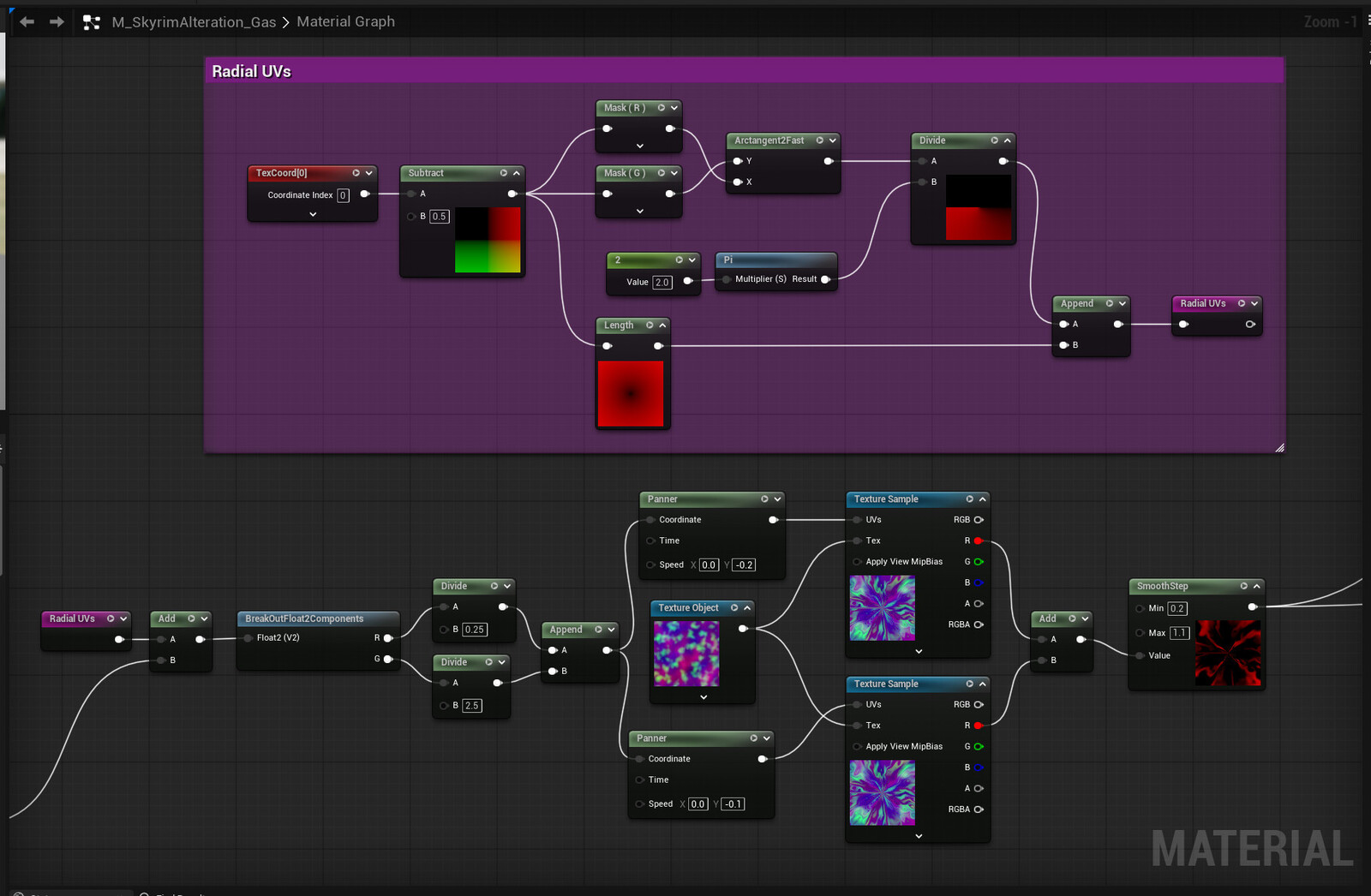Toggle preview icon on lower Texture Sample
This screenshot has width=1371, height=896.
[970, 684]
